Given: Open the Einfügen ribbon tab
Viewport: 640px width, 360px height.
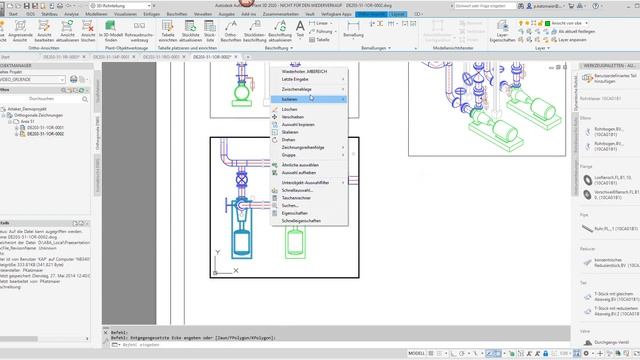Looking at the screenshot, I should pyautogui.click(x=151, y=14).
